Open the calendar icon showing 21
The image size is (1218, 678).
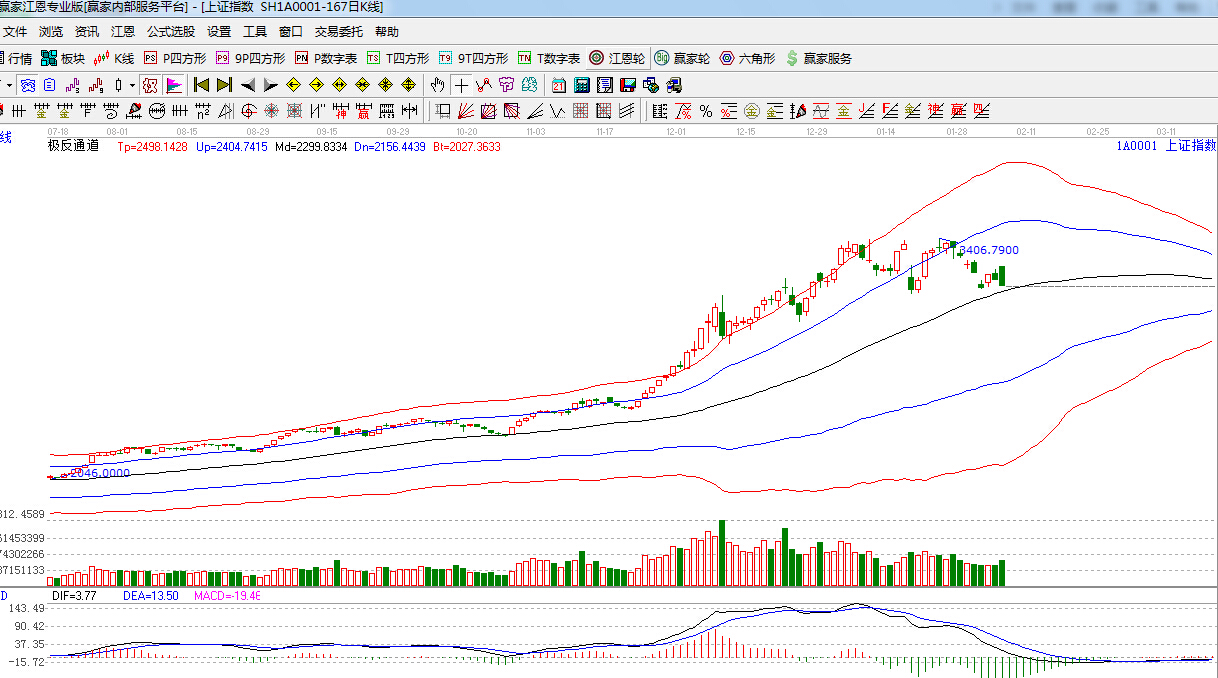558,85
